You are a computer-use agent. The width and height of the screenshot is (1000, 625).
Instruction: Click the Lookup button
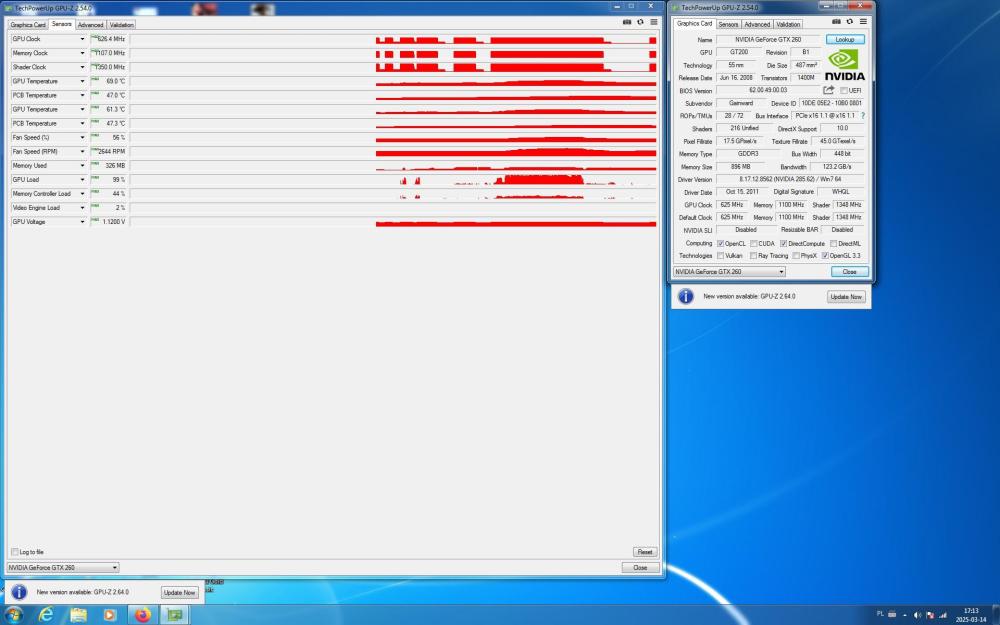(x=845, y=40)
